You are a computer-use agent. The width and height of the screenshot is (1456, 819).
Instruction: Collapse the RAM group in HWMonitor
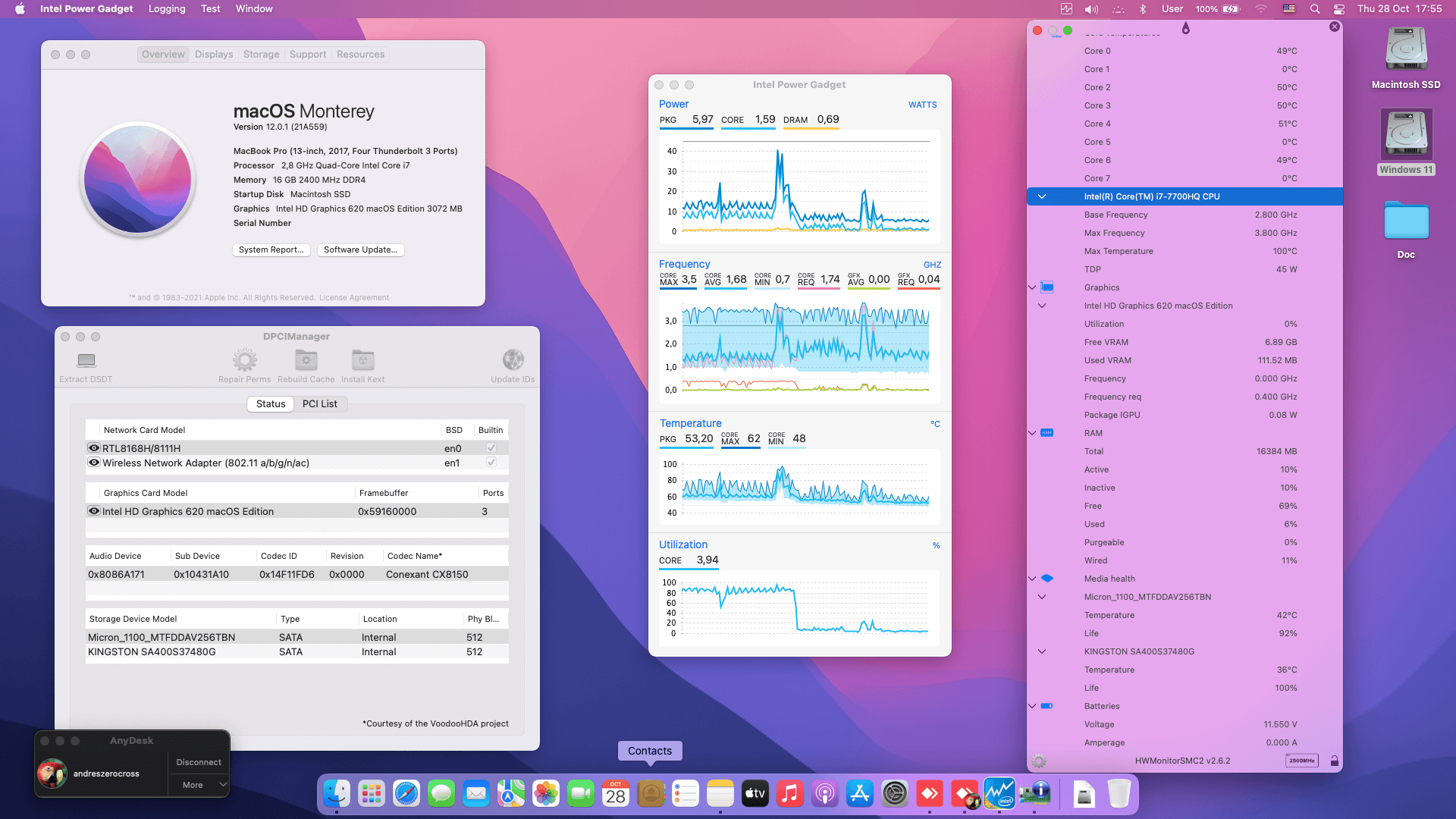[x=1032, y=433]
